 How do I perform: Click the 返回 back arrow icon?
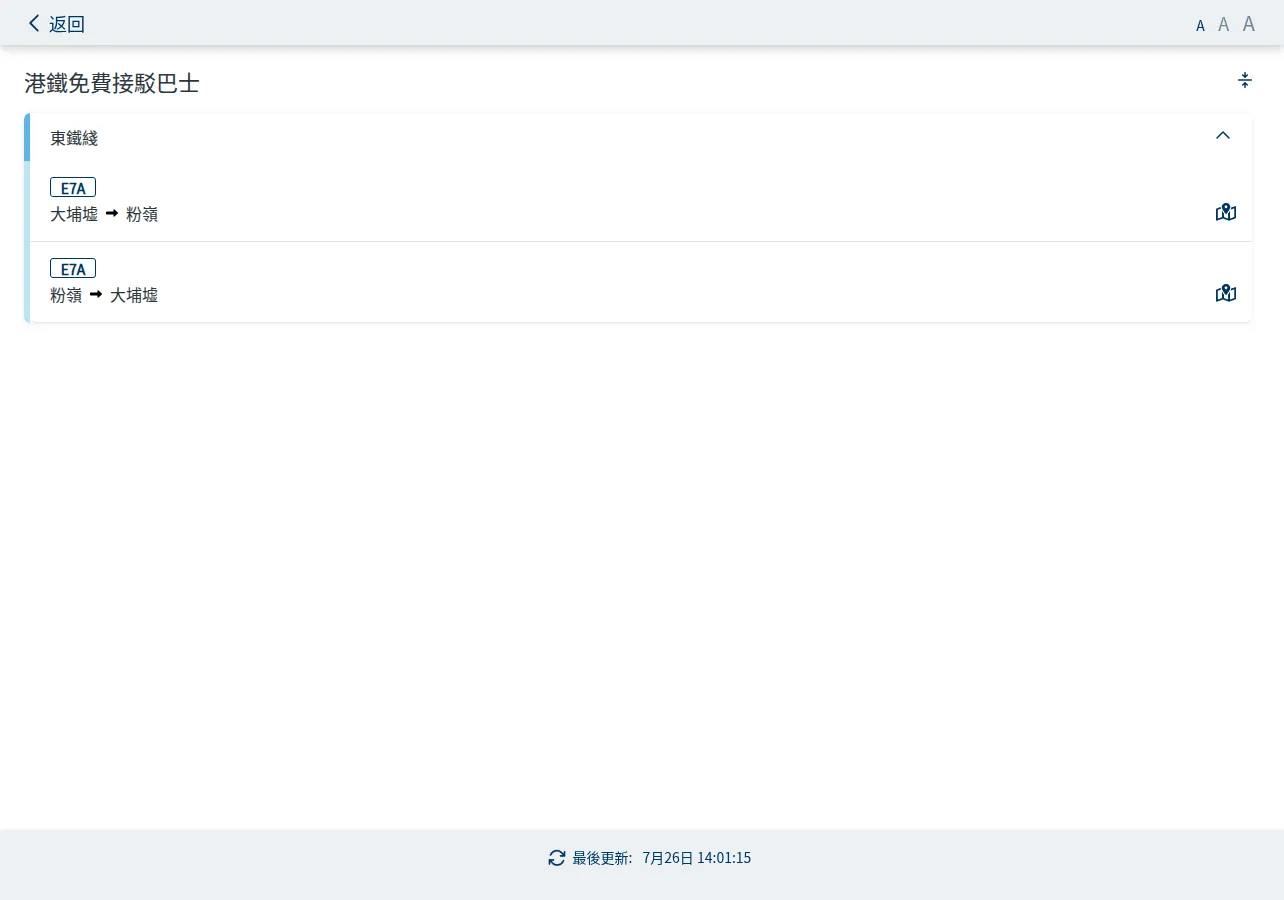tap(34, 23)
